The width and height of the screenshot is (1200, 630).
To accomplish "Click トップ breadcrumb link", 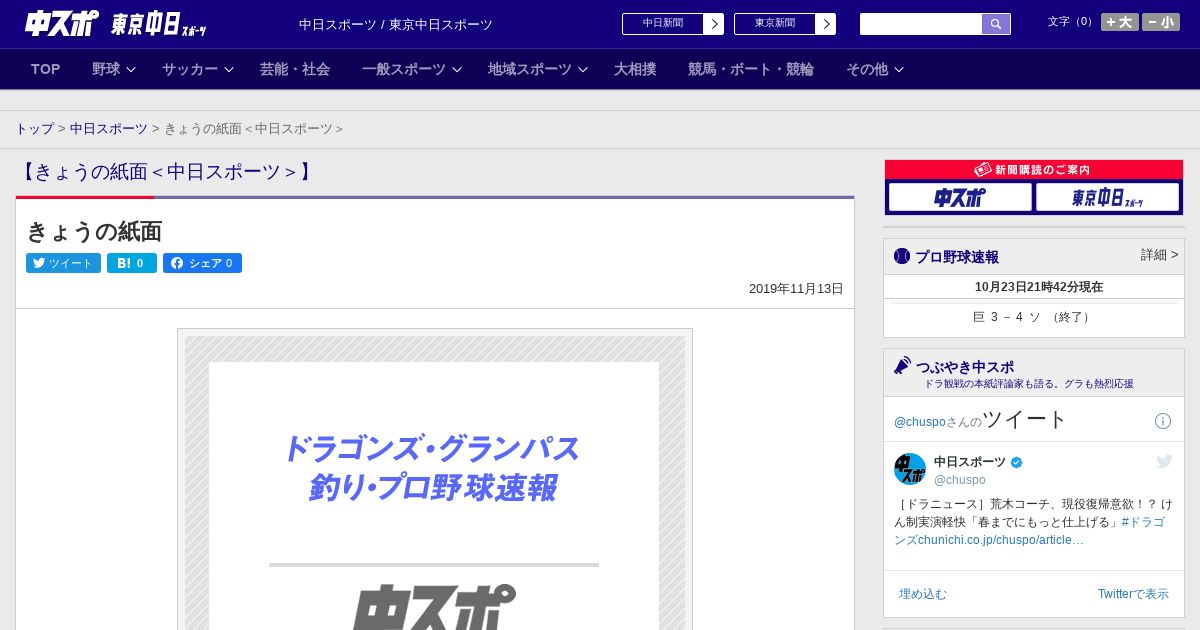I will pos(34,129).
